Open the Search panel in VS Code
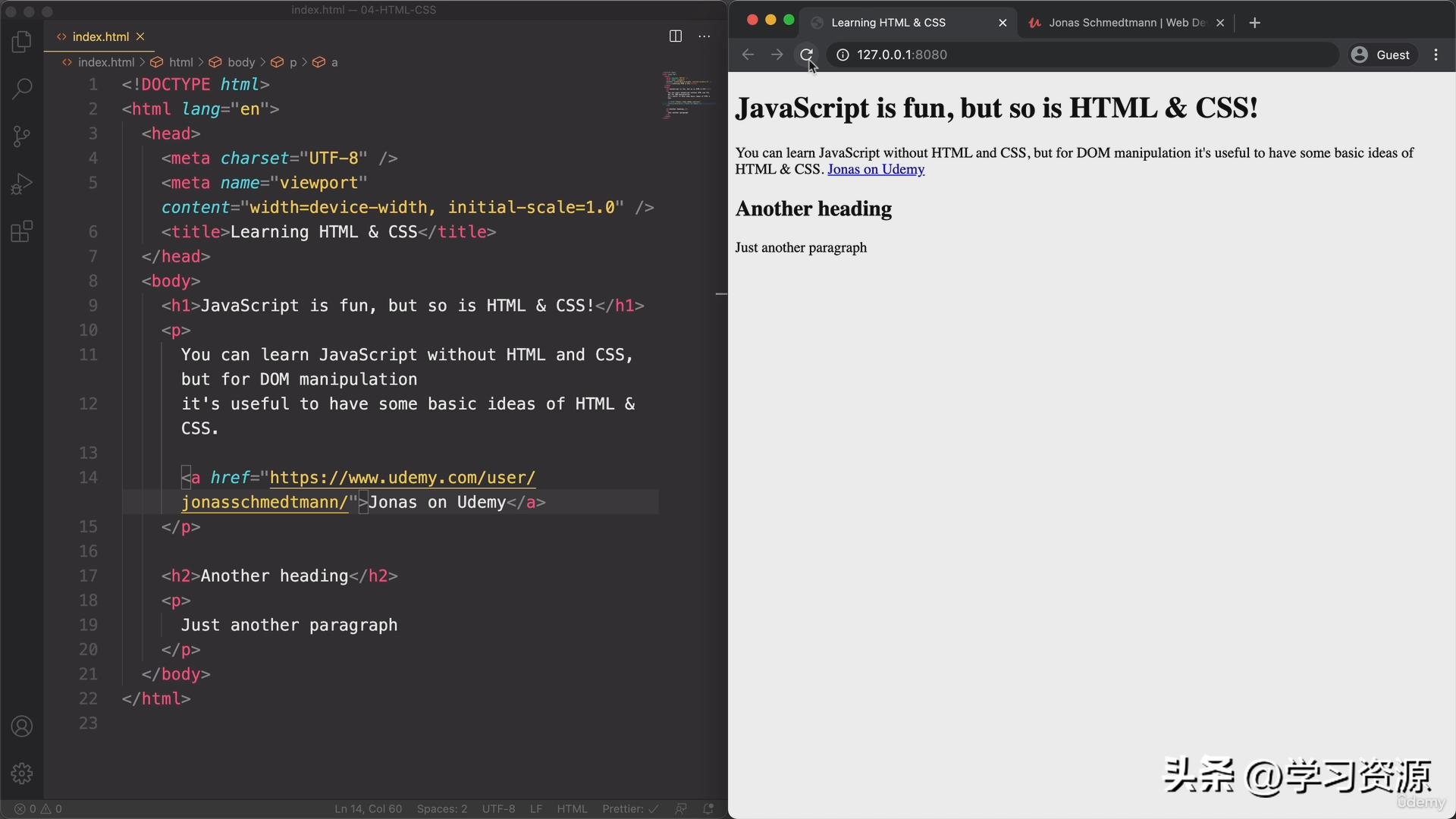This screenshot has height=819, width=1456. click(22, 89)
